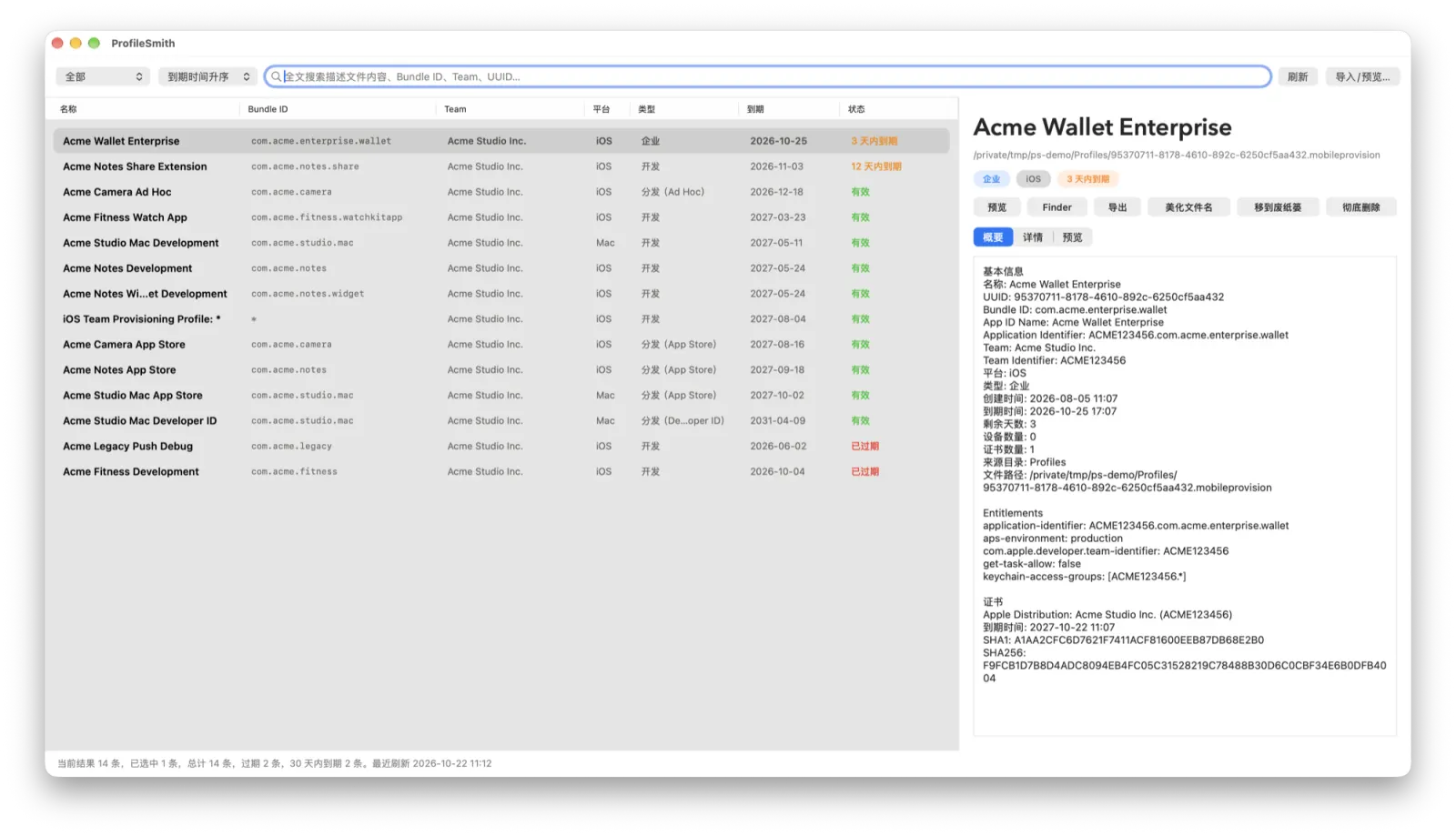
Task: Click the iOS tag under the profile path
Action: 1033,179
